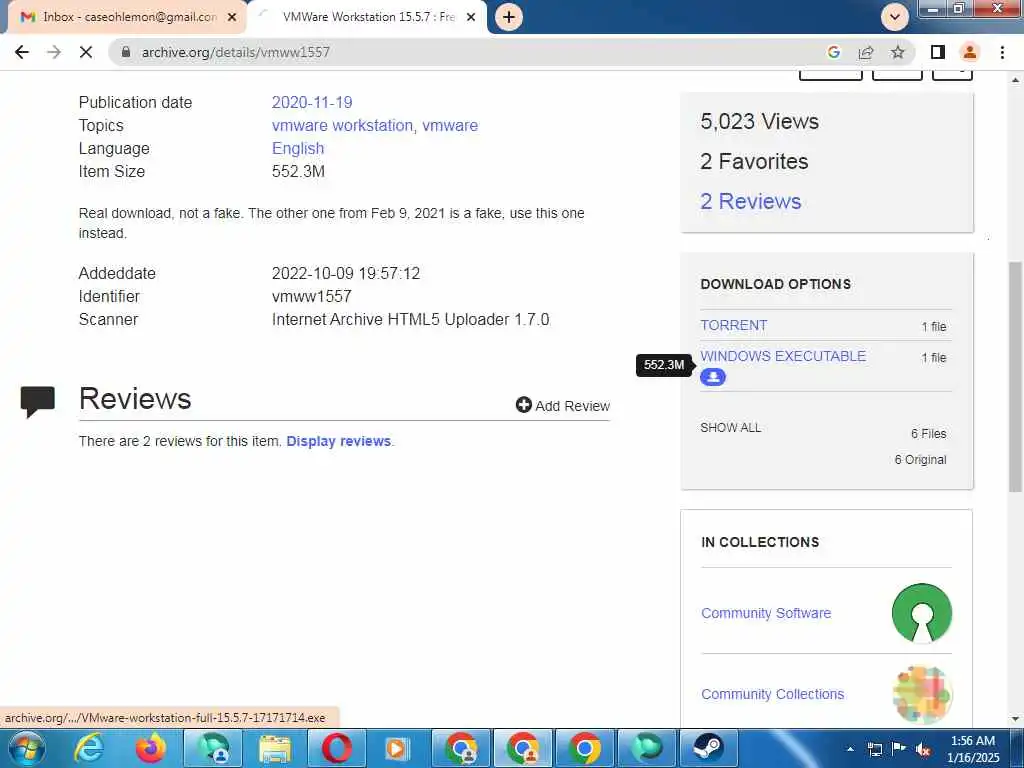This screenshot has width=1024, height=768.
Task: Open the Chrome three-dot menu
Action: [1002, 52]
